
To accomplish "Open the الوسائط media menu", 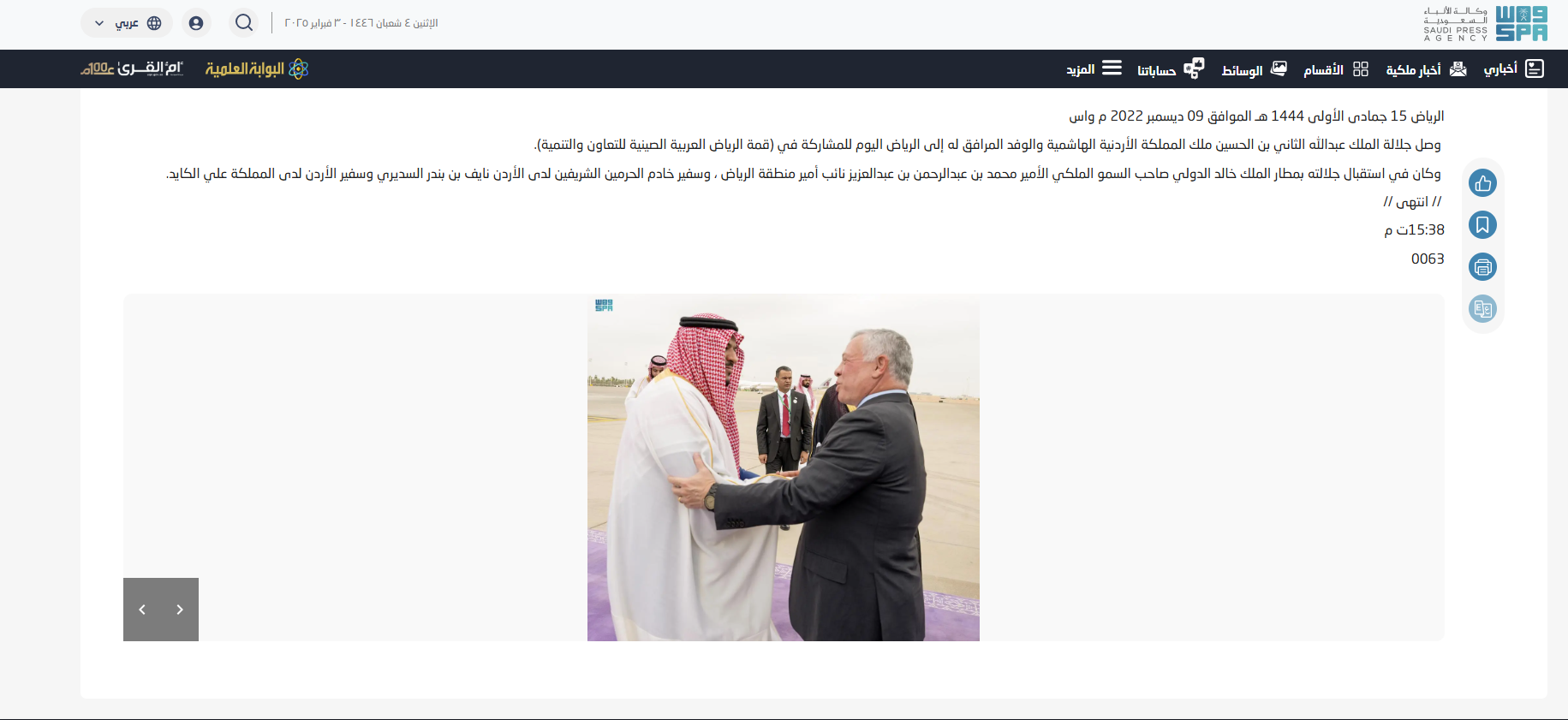I will coord(1255,69).
